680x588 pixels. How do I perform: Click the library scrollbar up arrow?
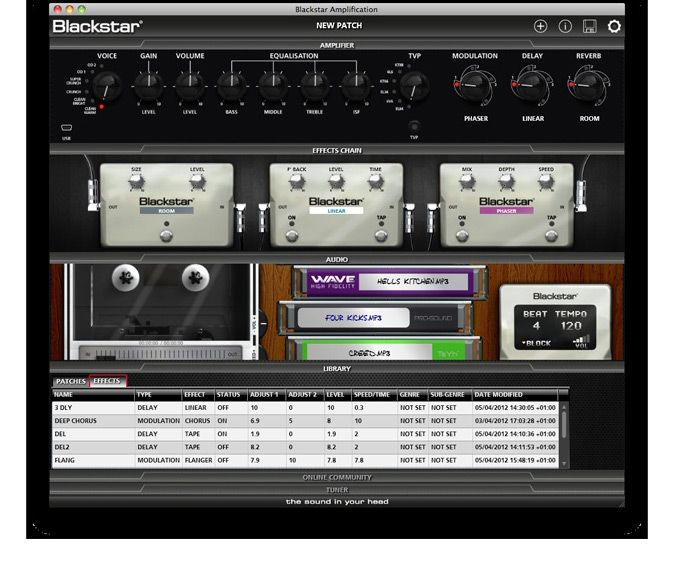(564, 407)
